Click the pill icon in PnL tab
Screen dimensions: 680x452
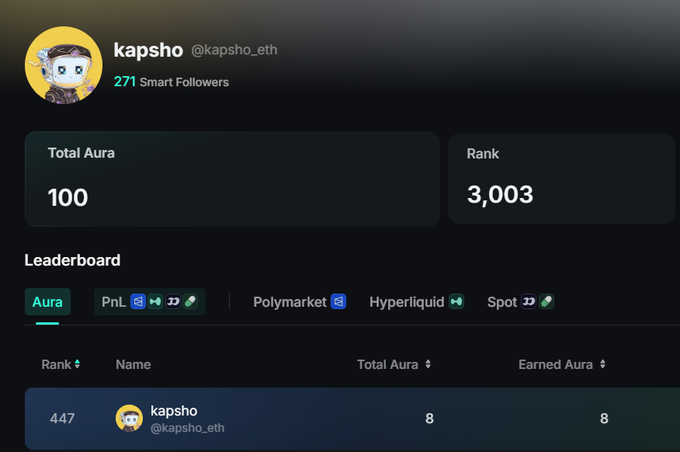click(x=190, y=301)
